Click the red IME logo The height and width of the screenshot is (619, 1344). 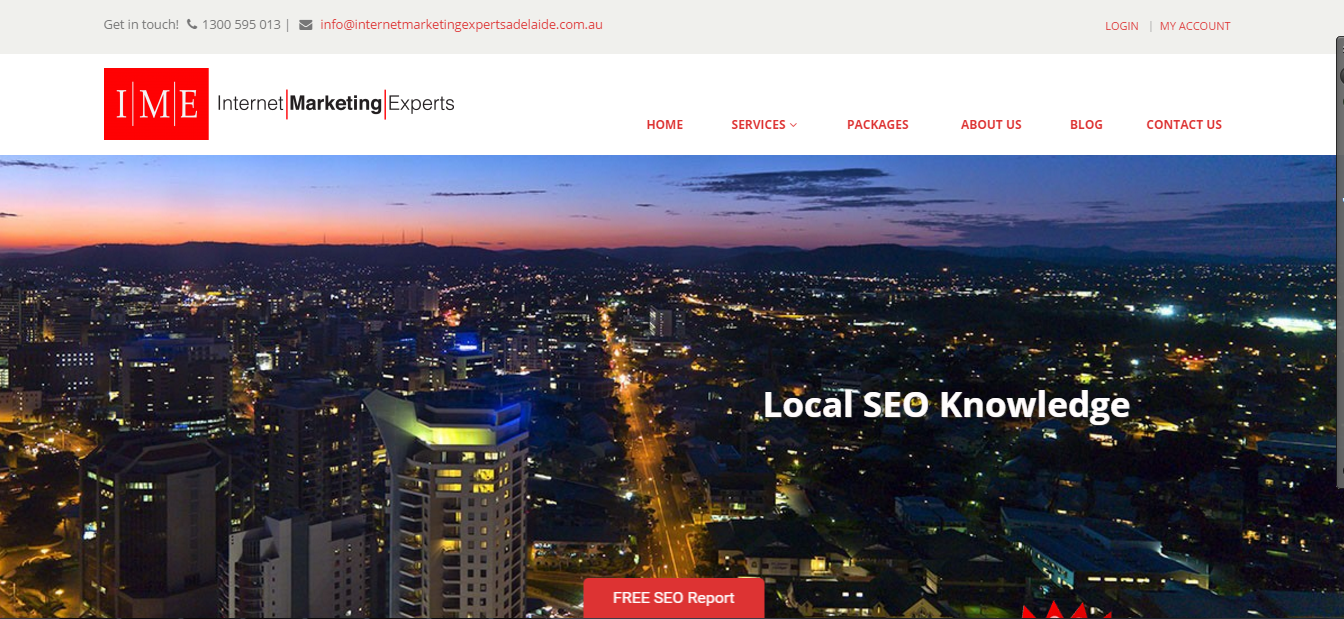pos(156,103)
